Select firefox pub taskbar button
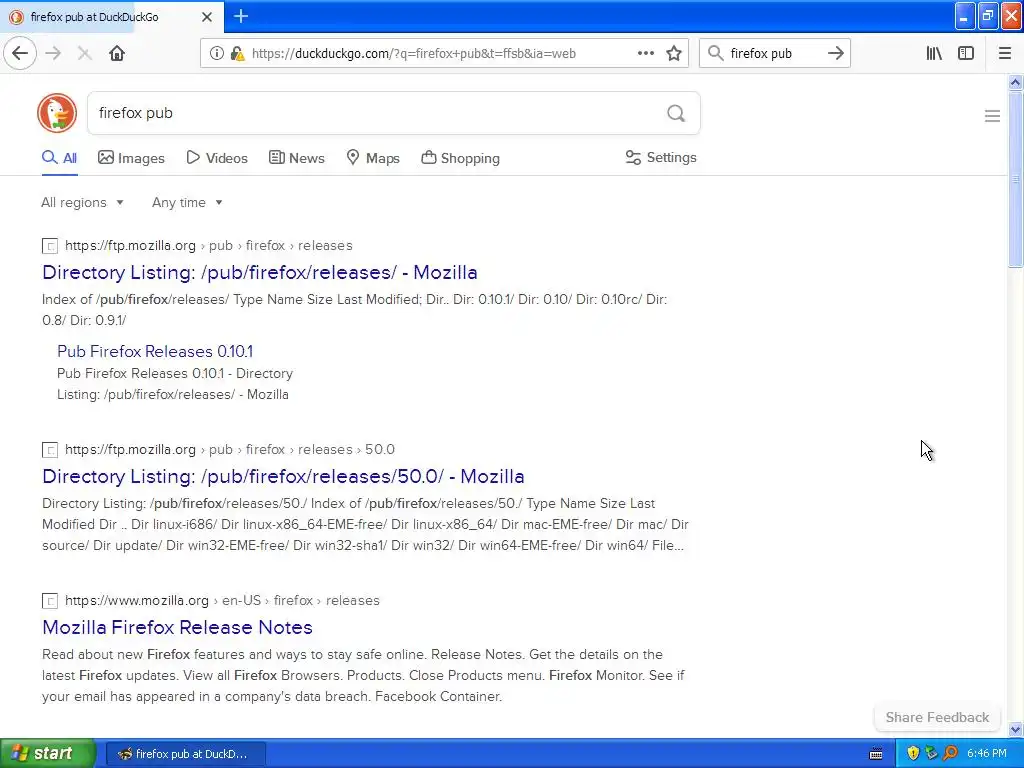Image resolution: width=1024 pixels, height=768 pixels. [185, 754]
